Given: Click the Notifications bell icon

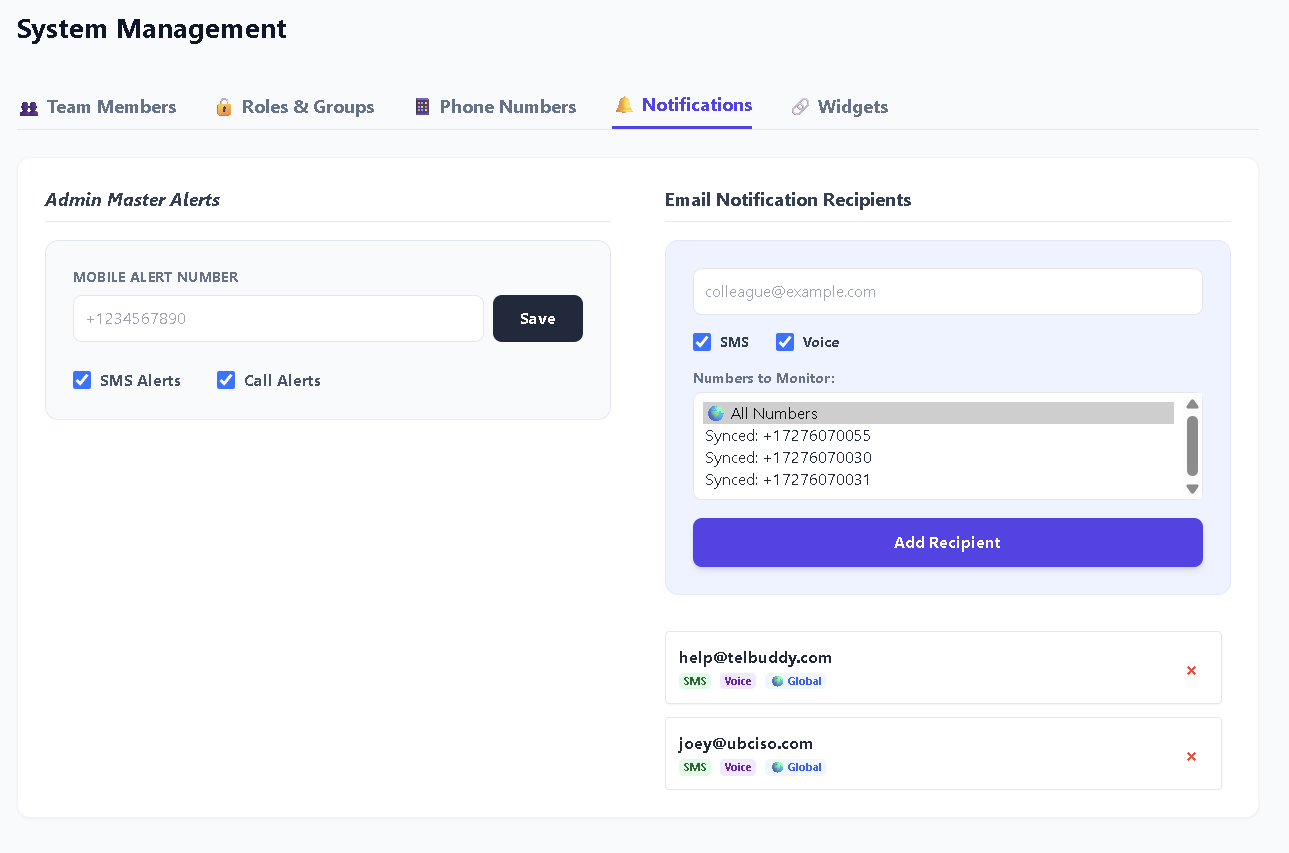Looking at the screenshot, I should [624, 105].
